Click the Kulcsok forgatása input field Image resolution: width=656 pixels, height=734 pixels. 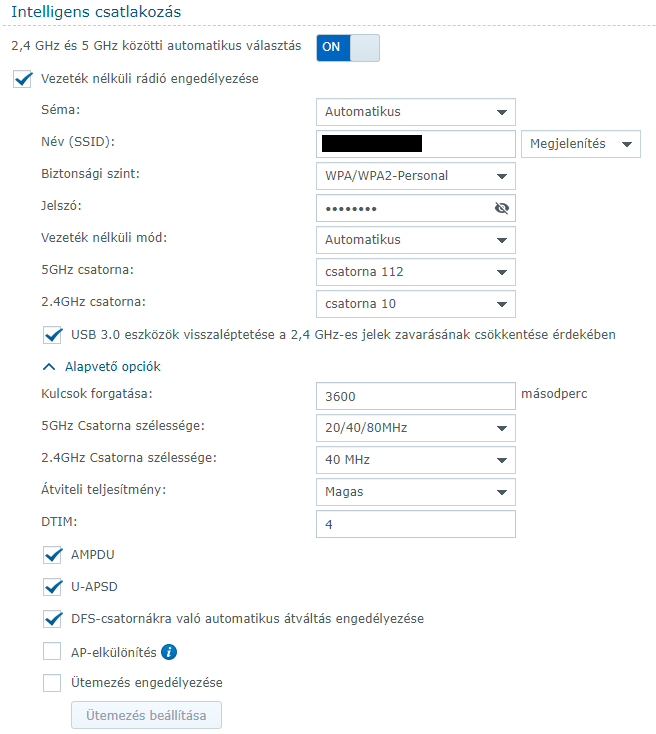click(x=415, y=396)
